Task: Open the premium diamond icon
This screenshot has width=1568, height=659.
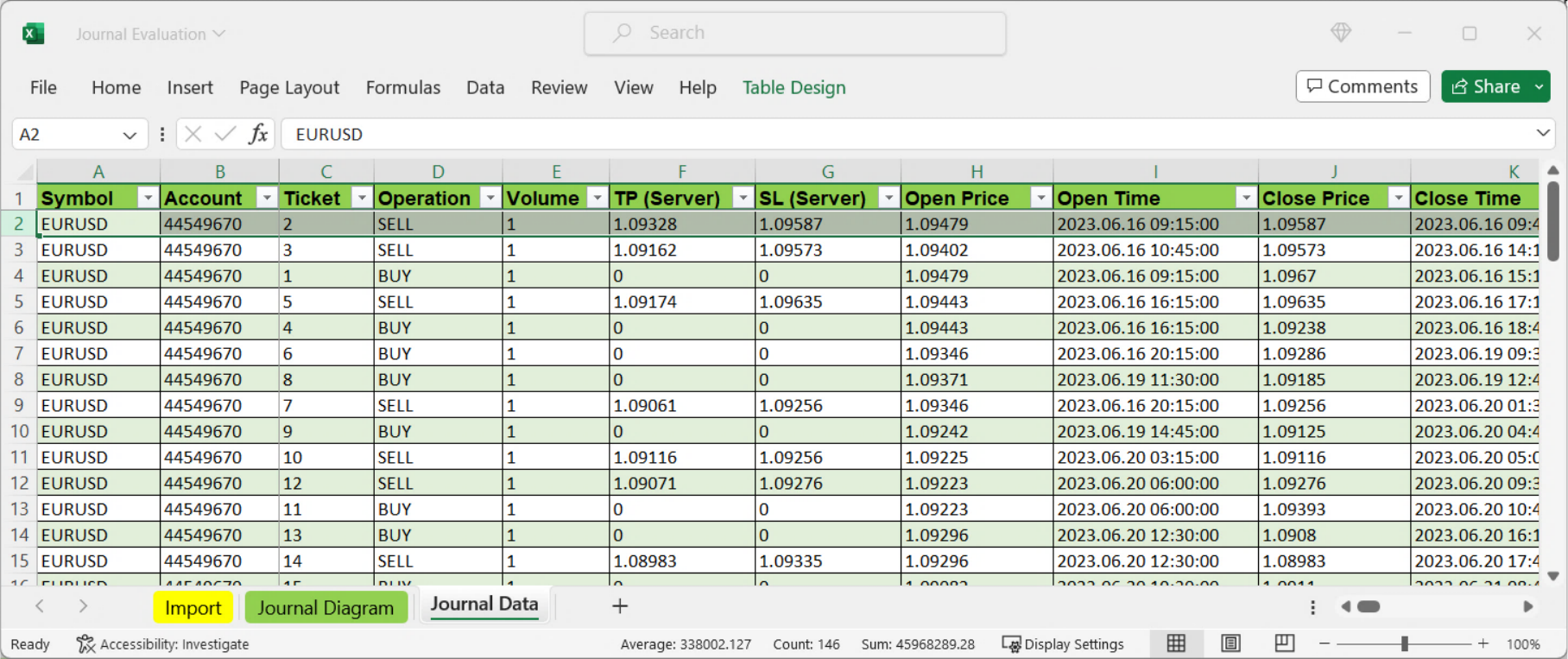Action: point(1340,33)
